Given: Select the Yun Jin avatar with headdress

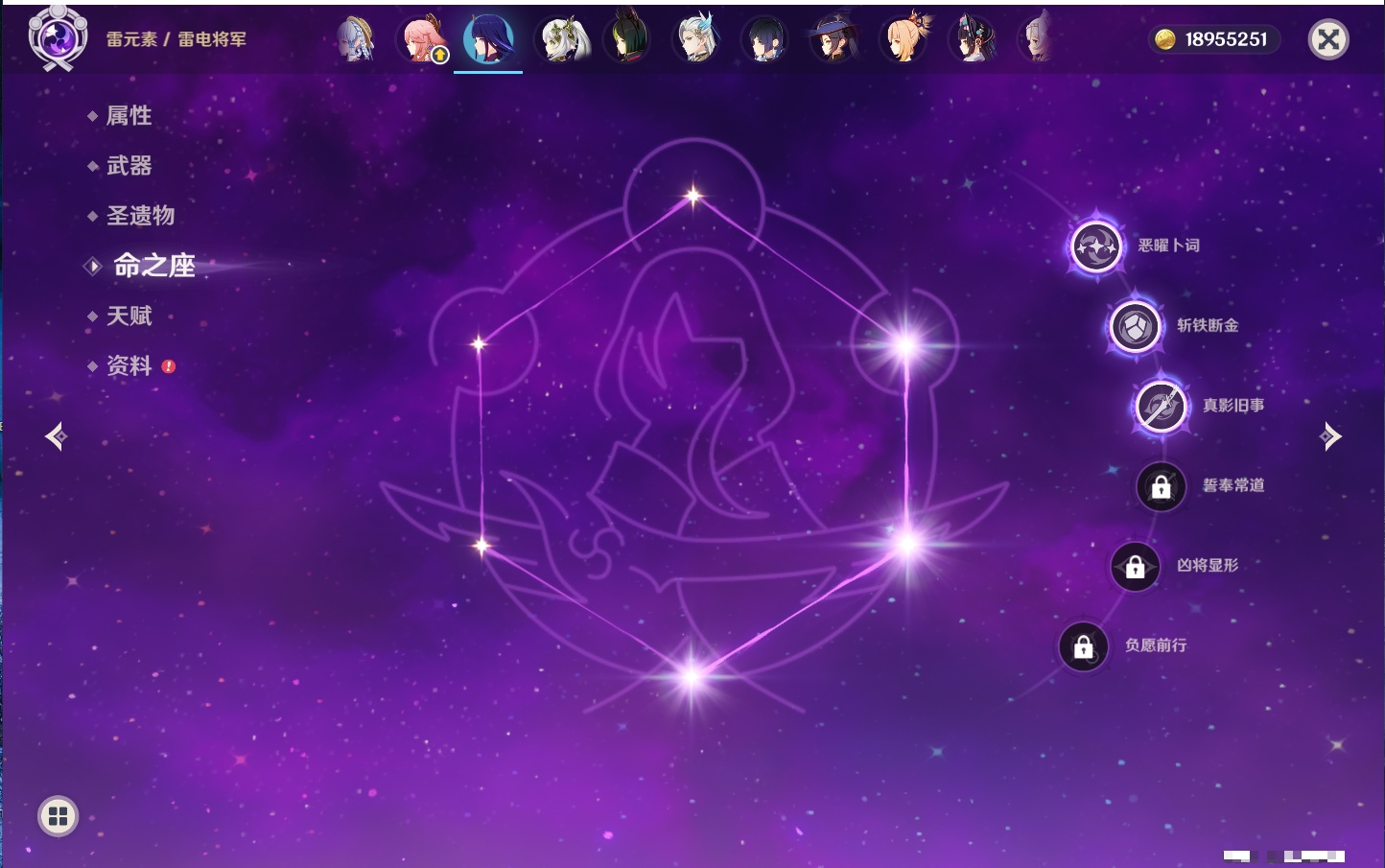Looking at the screenshot, I should pyautogui.click(x=973, y=39).
